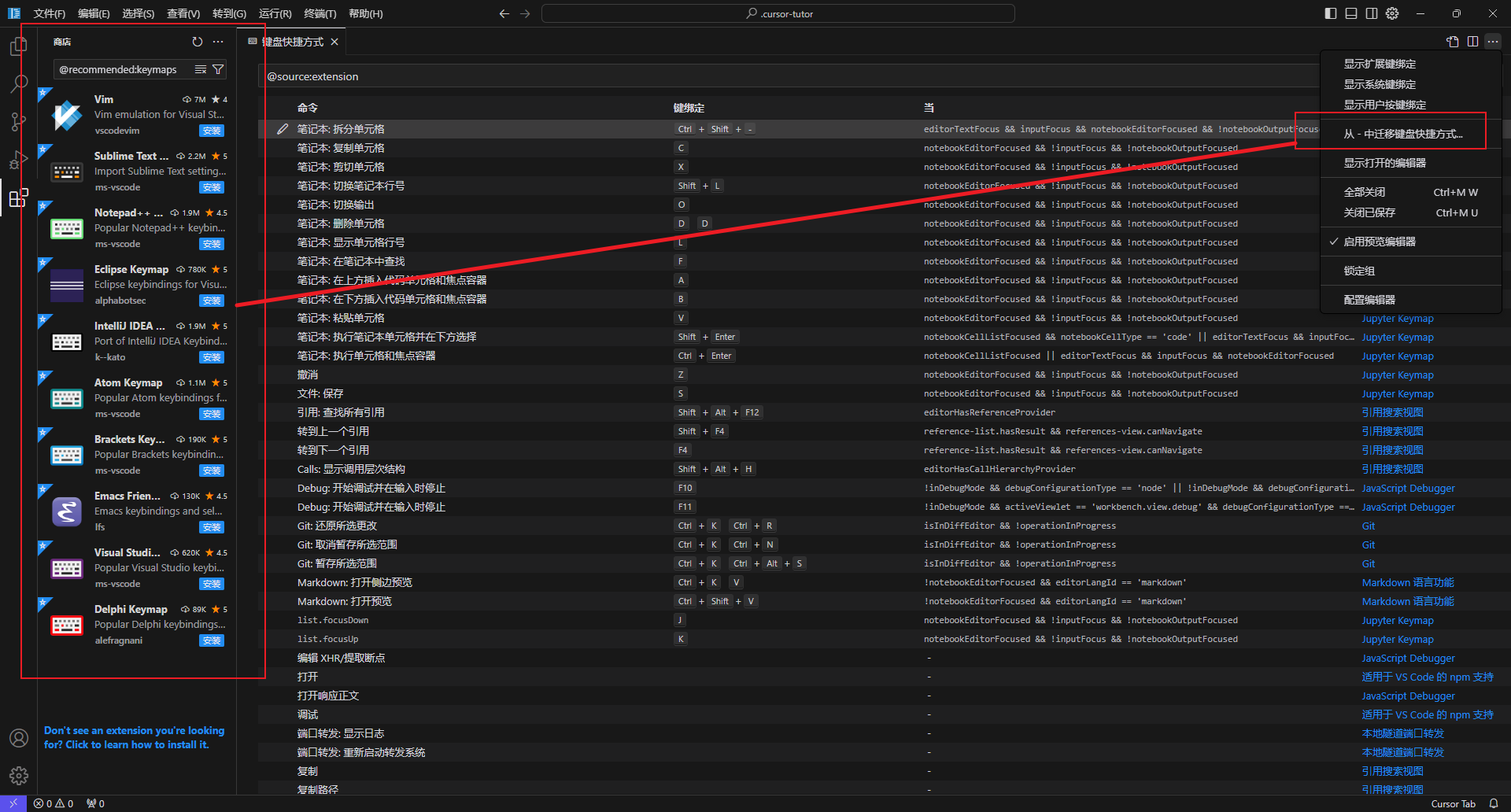This screenshot has width=1511, height=812.
Task: Close the 键盘快捷方式 tab
Action: pos(334,42)
